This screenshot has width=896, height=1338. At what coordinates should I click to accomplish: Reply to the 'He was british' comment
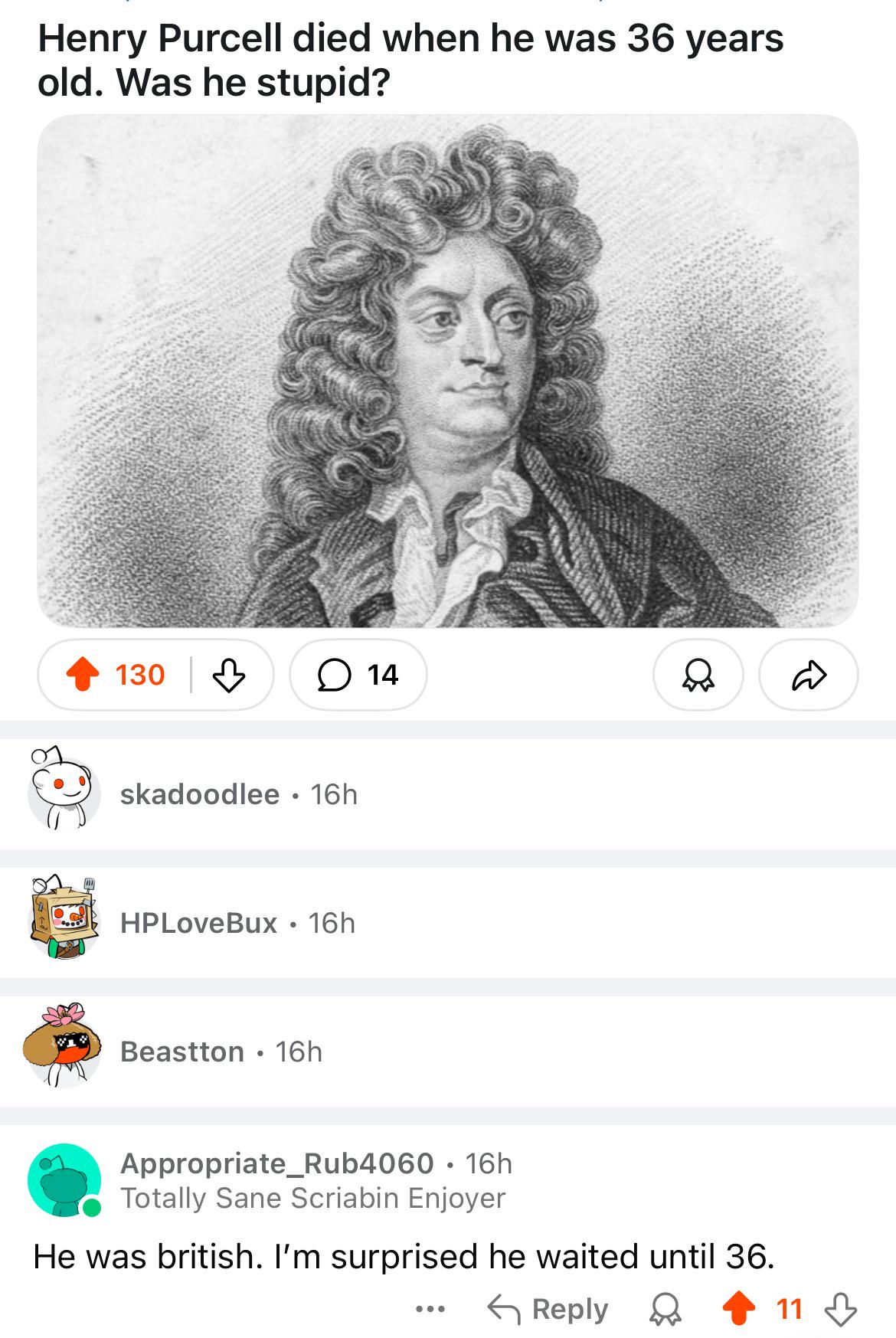pos(548,1309)
